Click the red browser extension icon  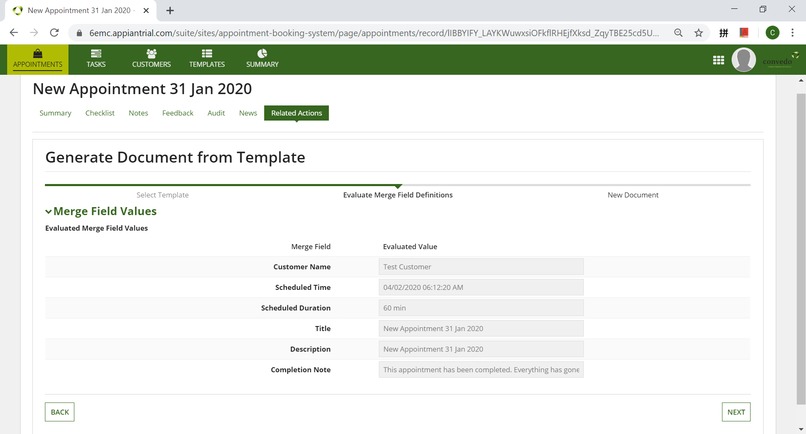point(744,33)
